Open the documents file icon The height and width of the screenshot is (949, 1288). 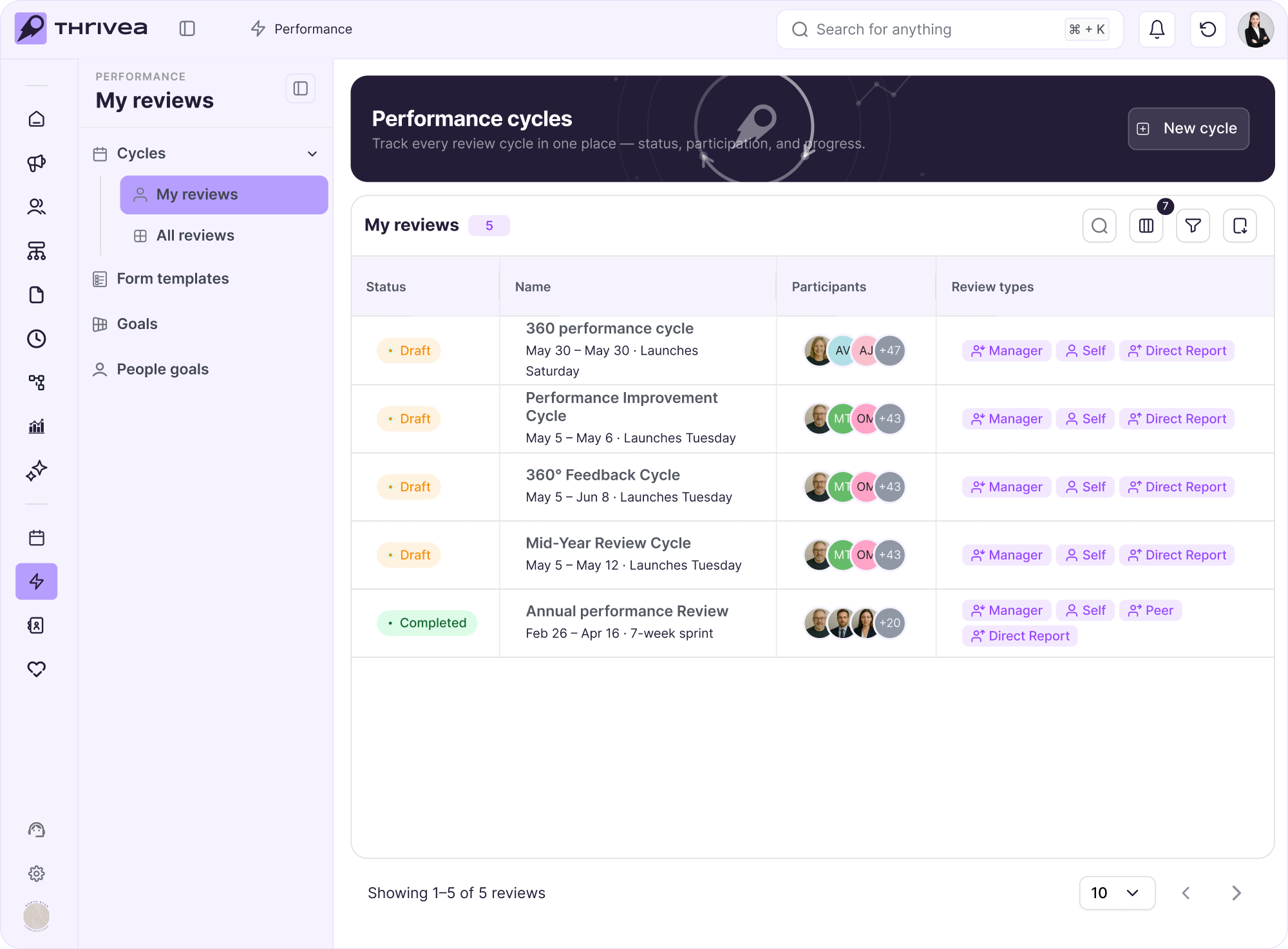coord(37,295)
